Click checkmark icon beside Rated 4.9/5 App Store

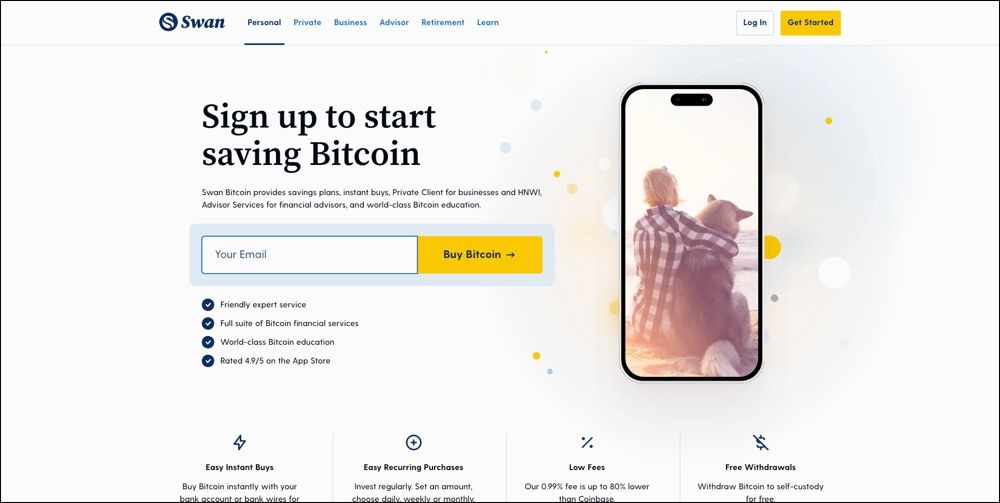click(208, 361)
